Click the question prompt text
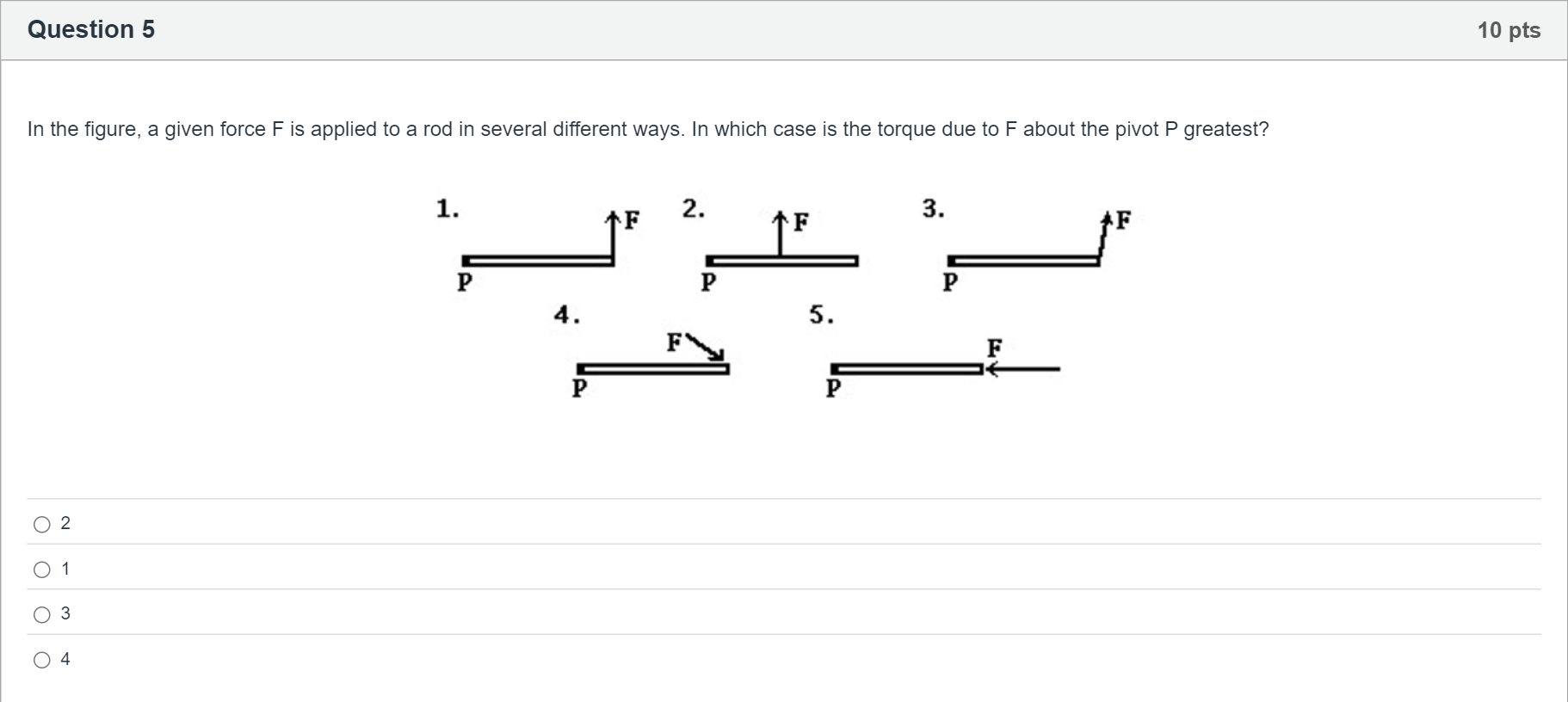 point(648,129)
